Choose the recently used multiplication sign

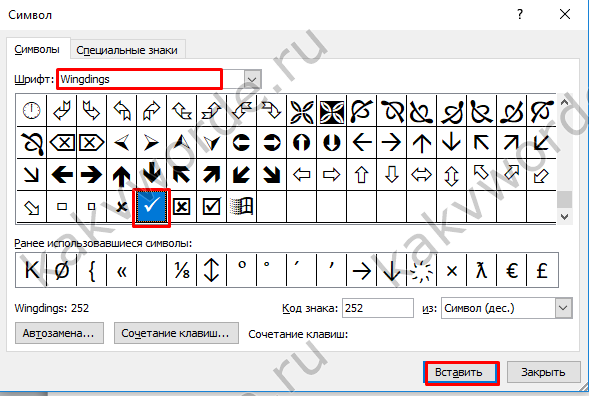pos(452,271)
